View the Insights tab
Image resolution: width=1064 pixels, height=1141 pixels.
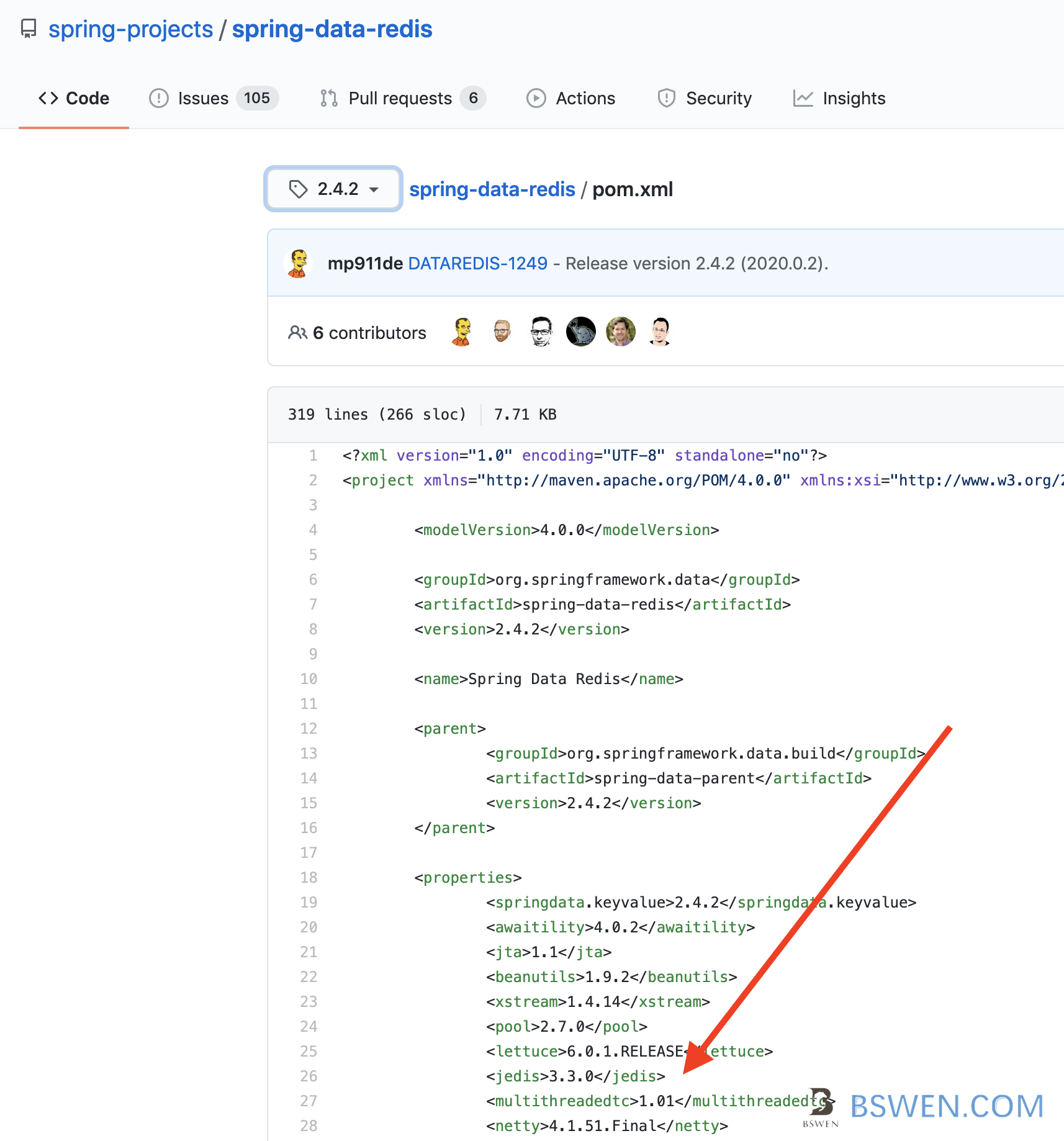tap(839, 98)
